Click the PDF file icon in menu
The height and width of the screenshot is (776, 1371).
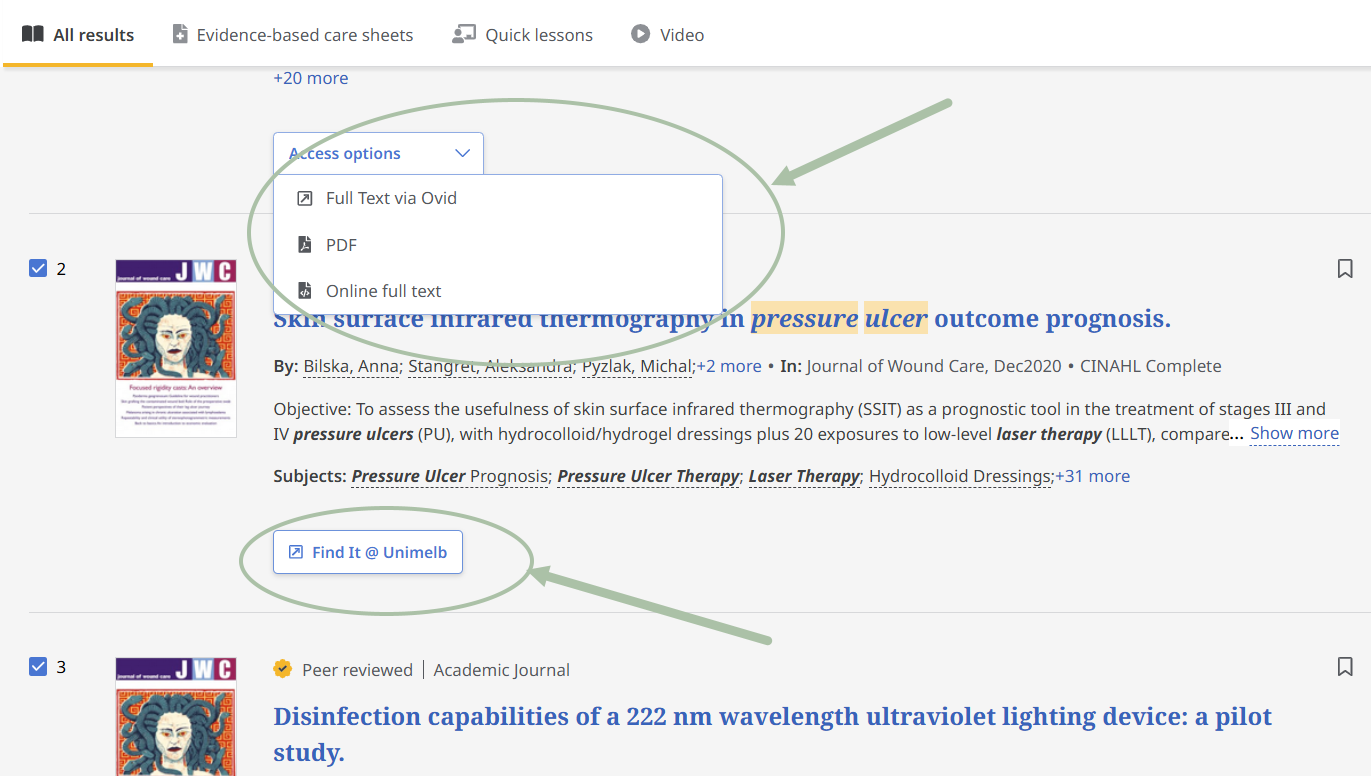(x=305, y=245)
